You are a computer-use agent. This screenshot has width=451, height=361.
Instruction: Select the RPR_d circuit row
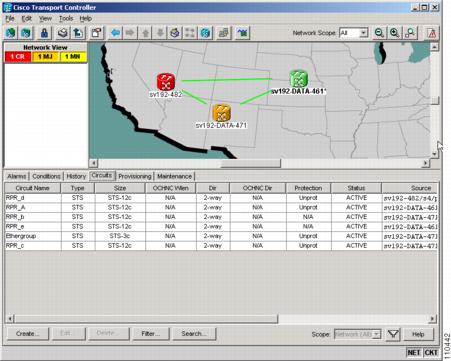click(221, 198)
